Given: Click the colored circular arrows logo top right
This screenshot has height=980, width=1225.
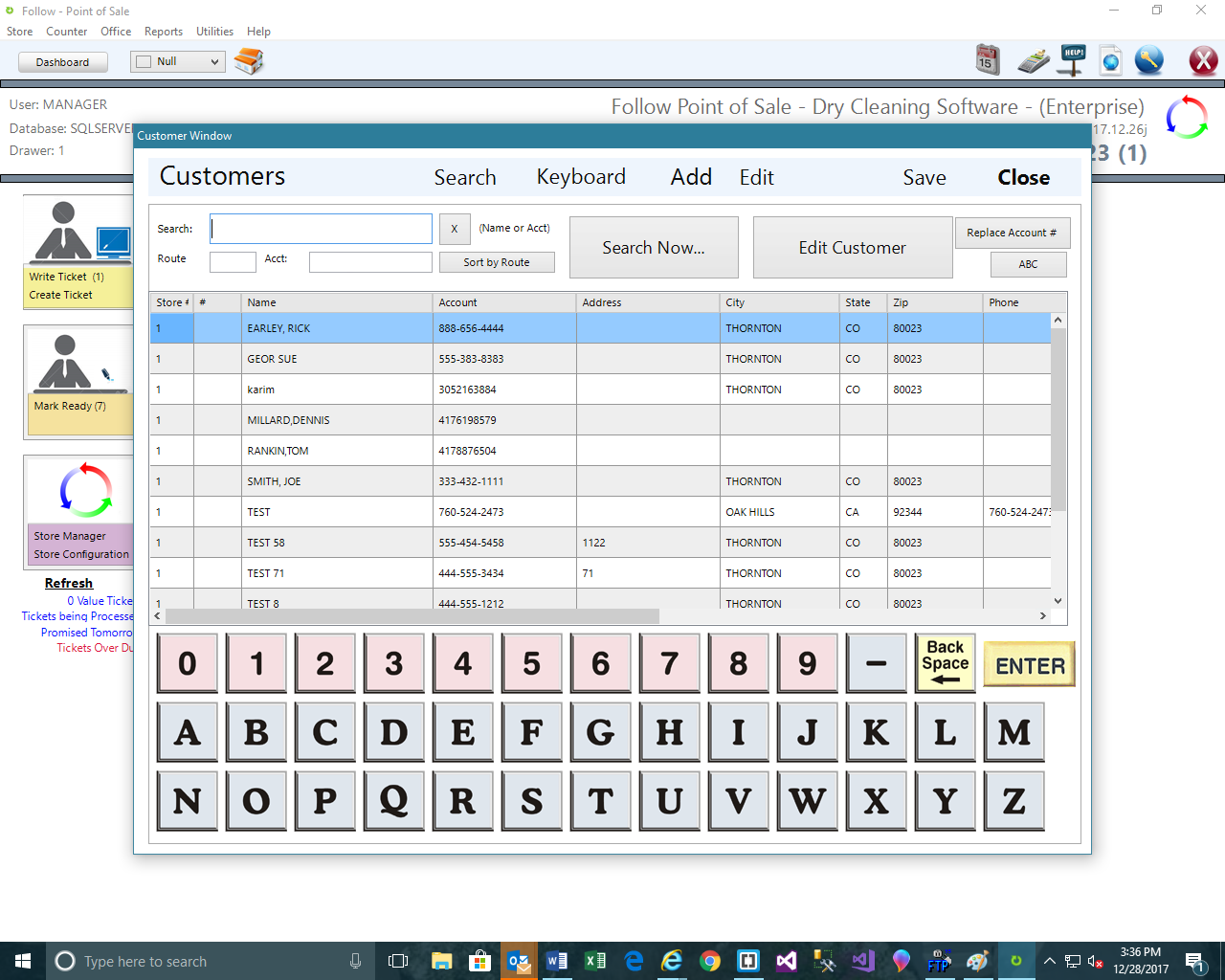Looking at the screenshot, I should [x=1187, y=117].
